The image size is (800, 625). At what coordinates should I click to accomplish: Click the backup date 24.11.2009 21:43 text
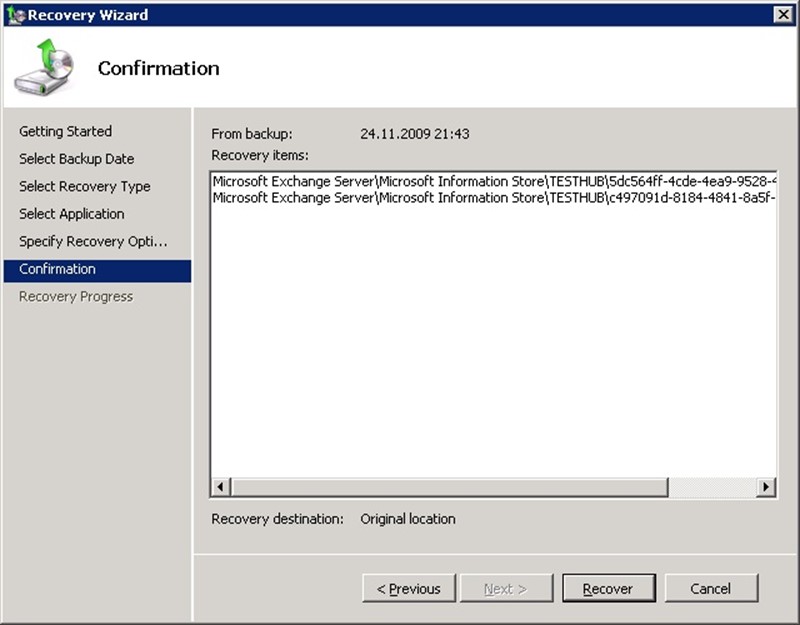[x=414, y=134]
